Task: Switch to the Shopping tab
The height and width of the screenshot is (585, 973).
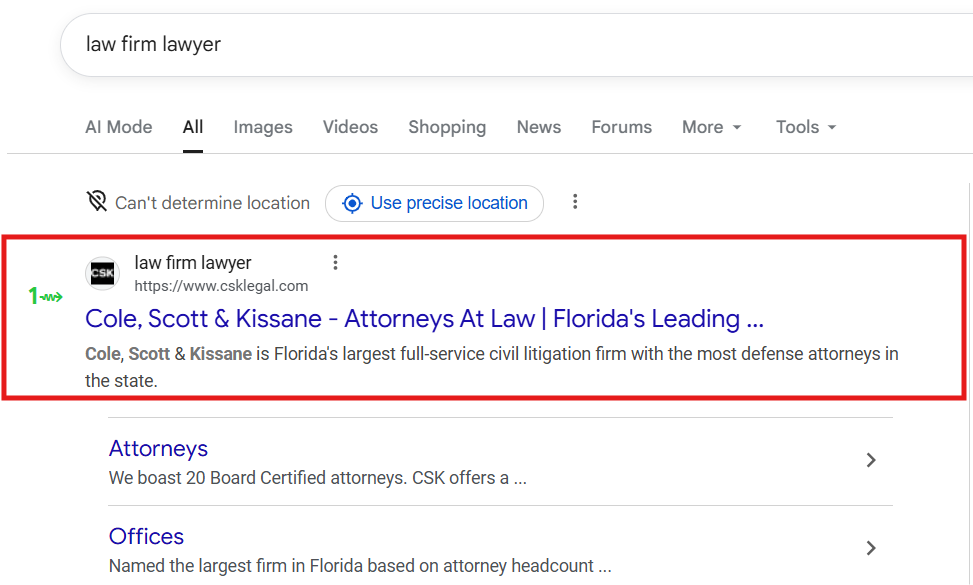Action: [x=447, y=127]
